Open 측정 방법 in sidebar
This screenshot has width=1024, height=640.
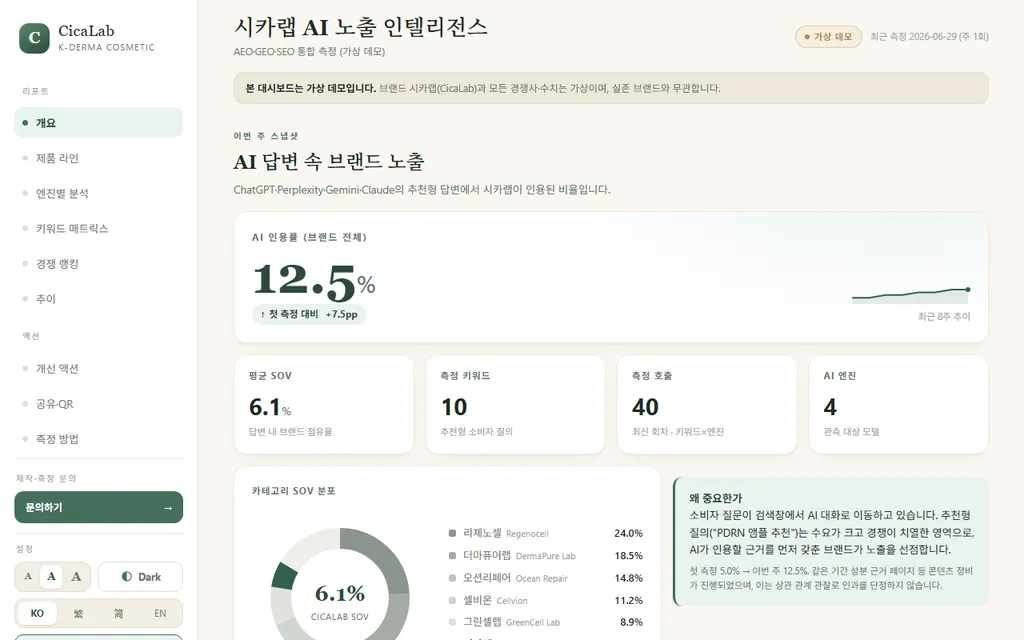point(99,439)
